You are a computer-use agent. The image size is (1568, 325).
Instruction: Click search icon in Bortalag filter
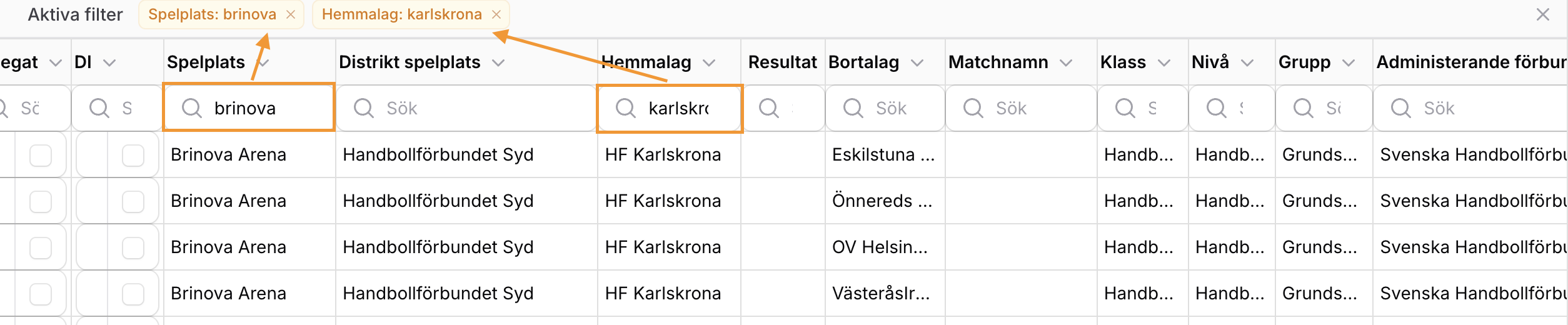[853, 108]
